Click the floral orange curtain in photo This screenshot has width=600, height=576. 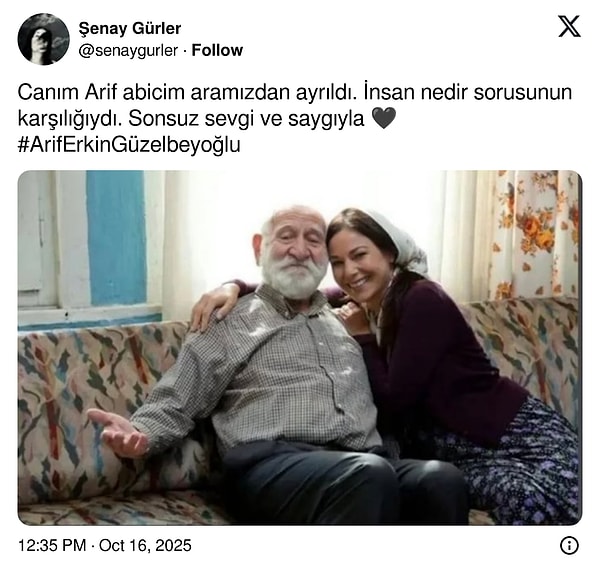click(x=536, y=233)
